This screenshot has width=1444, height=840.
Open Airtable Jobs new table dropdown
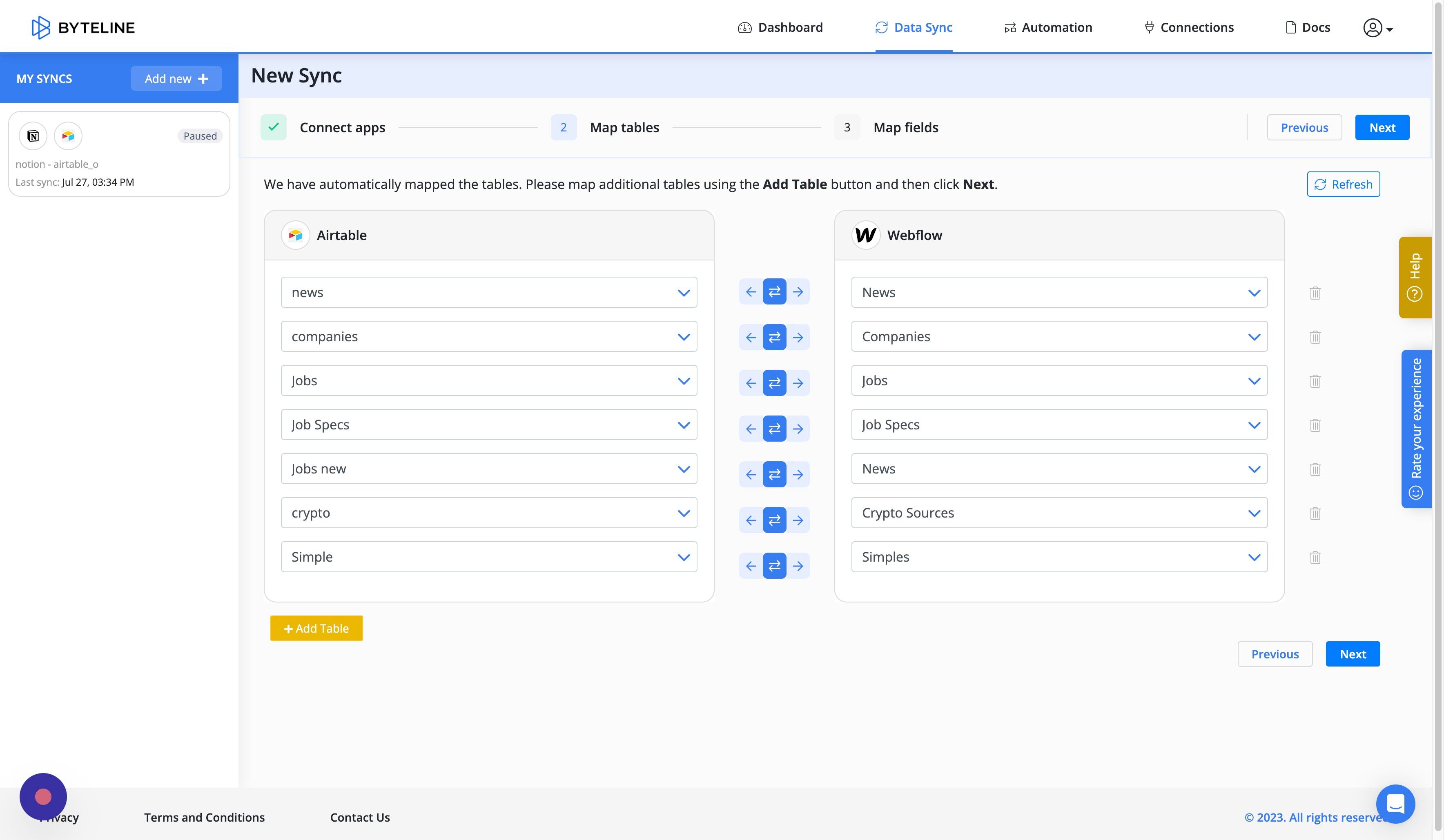click(x=489, y=469)
